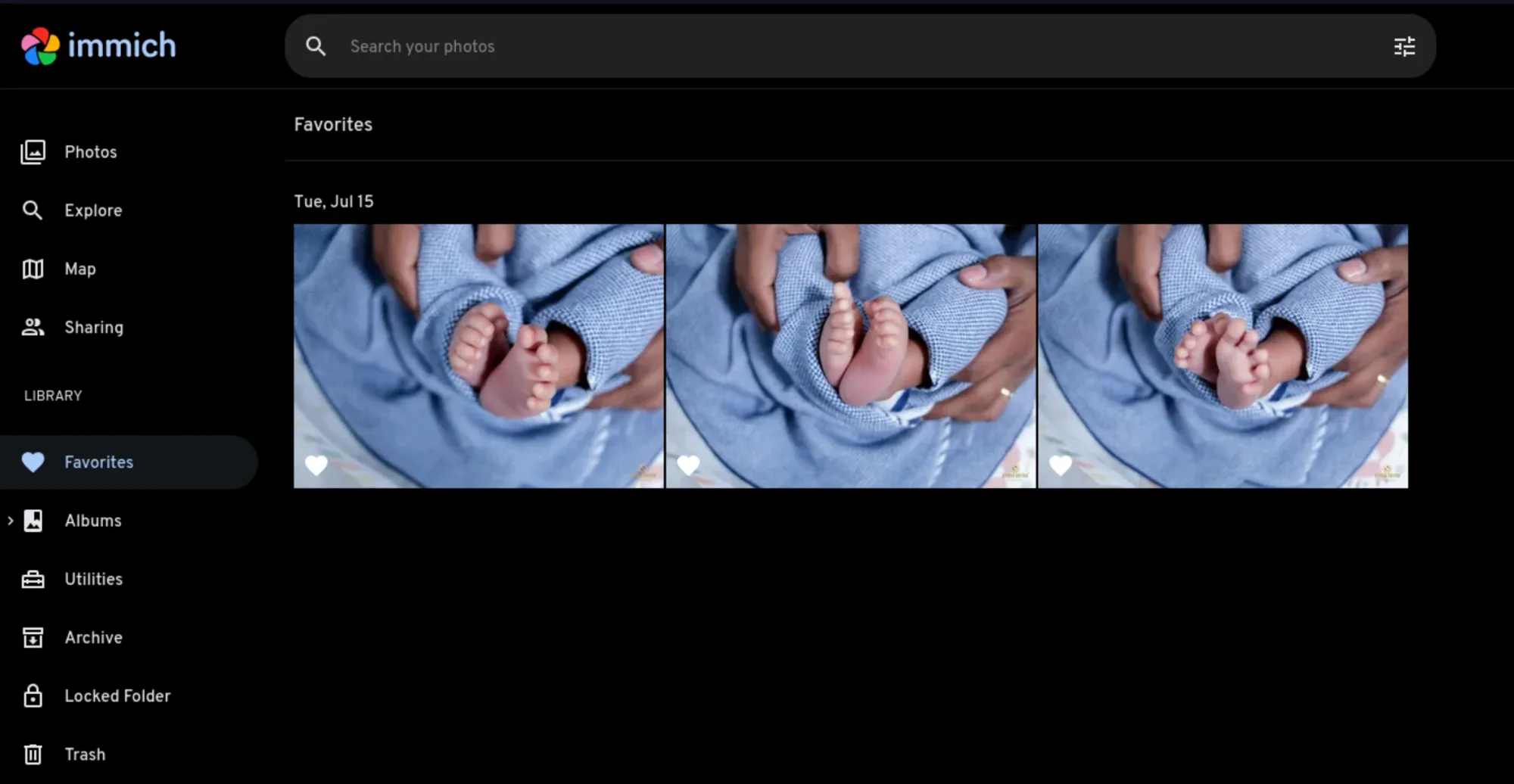The width and height of the screenshot is (1514, 784).
Task: Toggle the heart on the middle photo
Action: click(688, 465)
